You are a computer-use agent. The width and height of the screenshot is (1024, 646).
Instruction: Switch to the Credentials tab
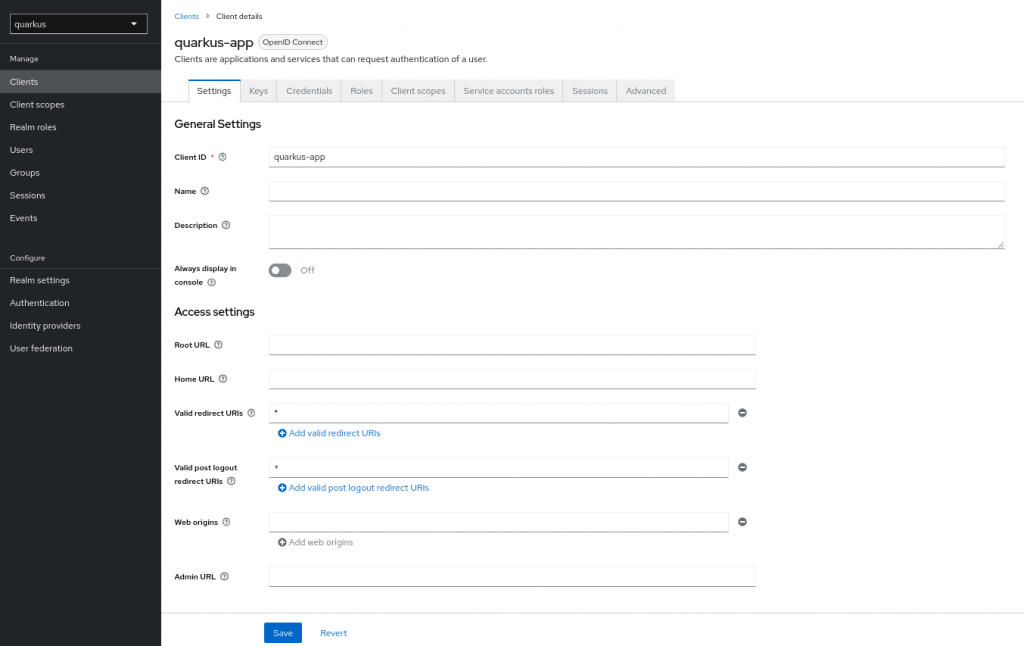coord(308,90)
